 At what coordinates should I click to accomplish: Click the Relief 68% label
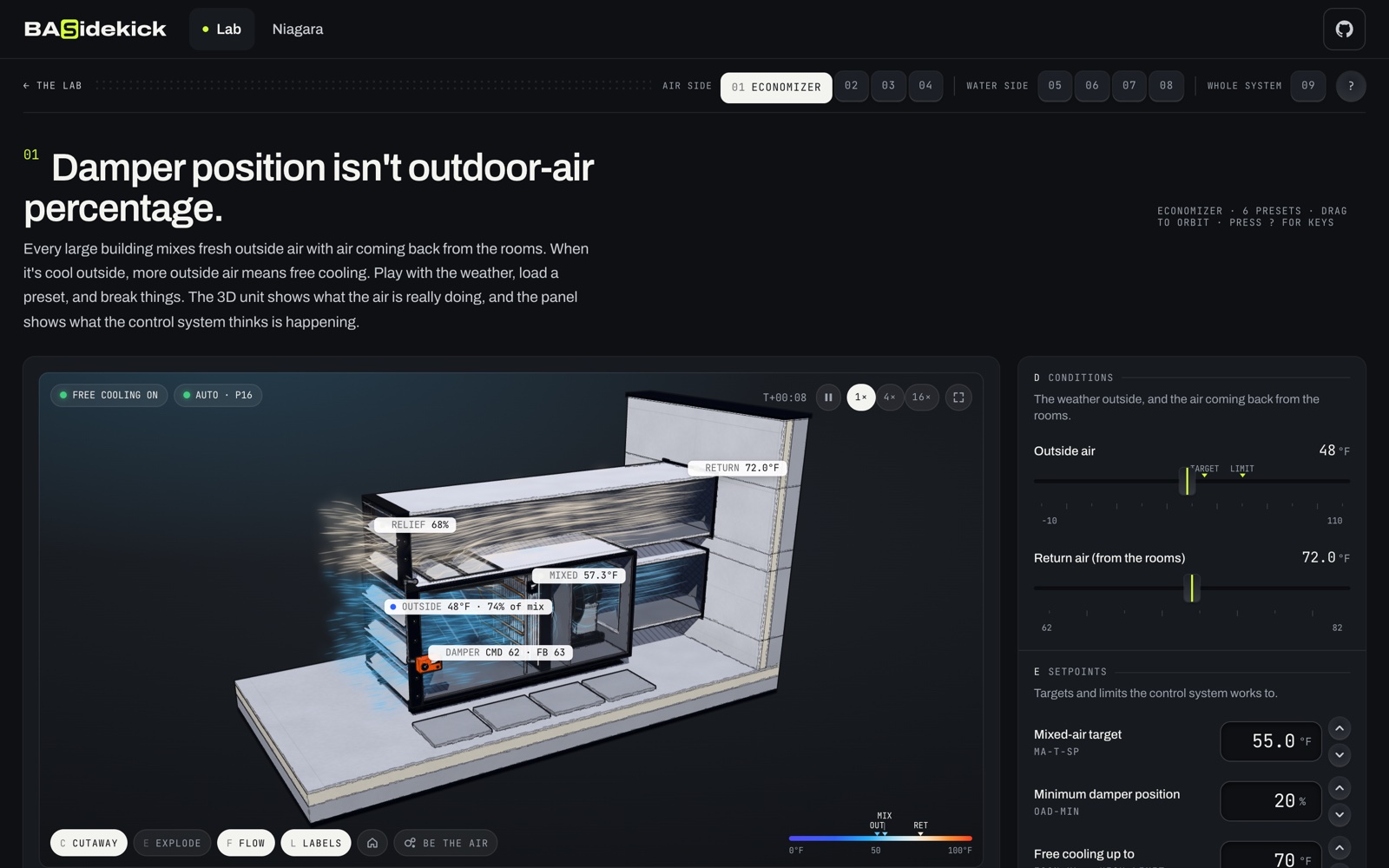415,525
